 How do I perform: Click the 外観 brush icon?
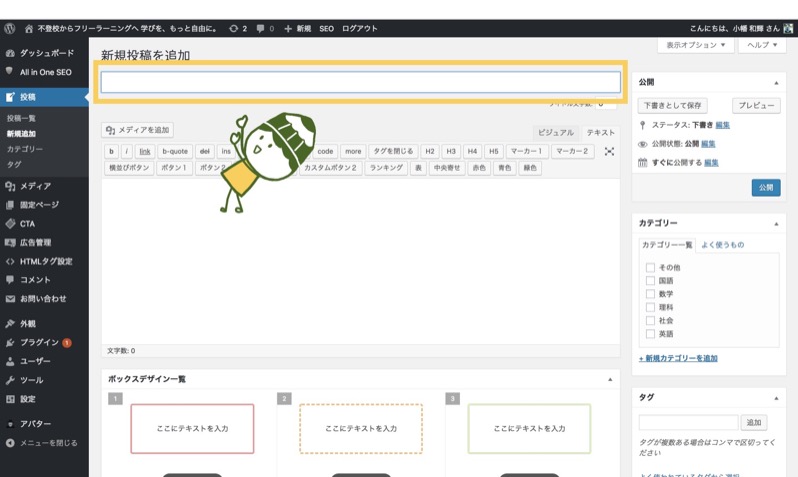click(10, 324)
